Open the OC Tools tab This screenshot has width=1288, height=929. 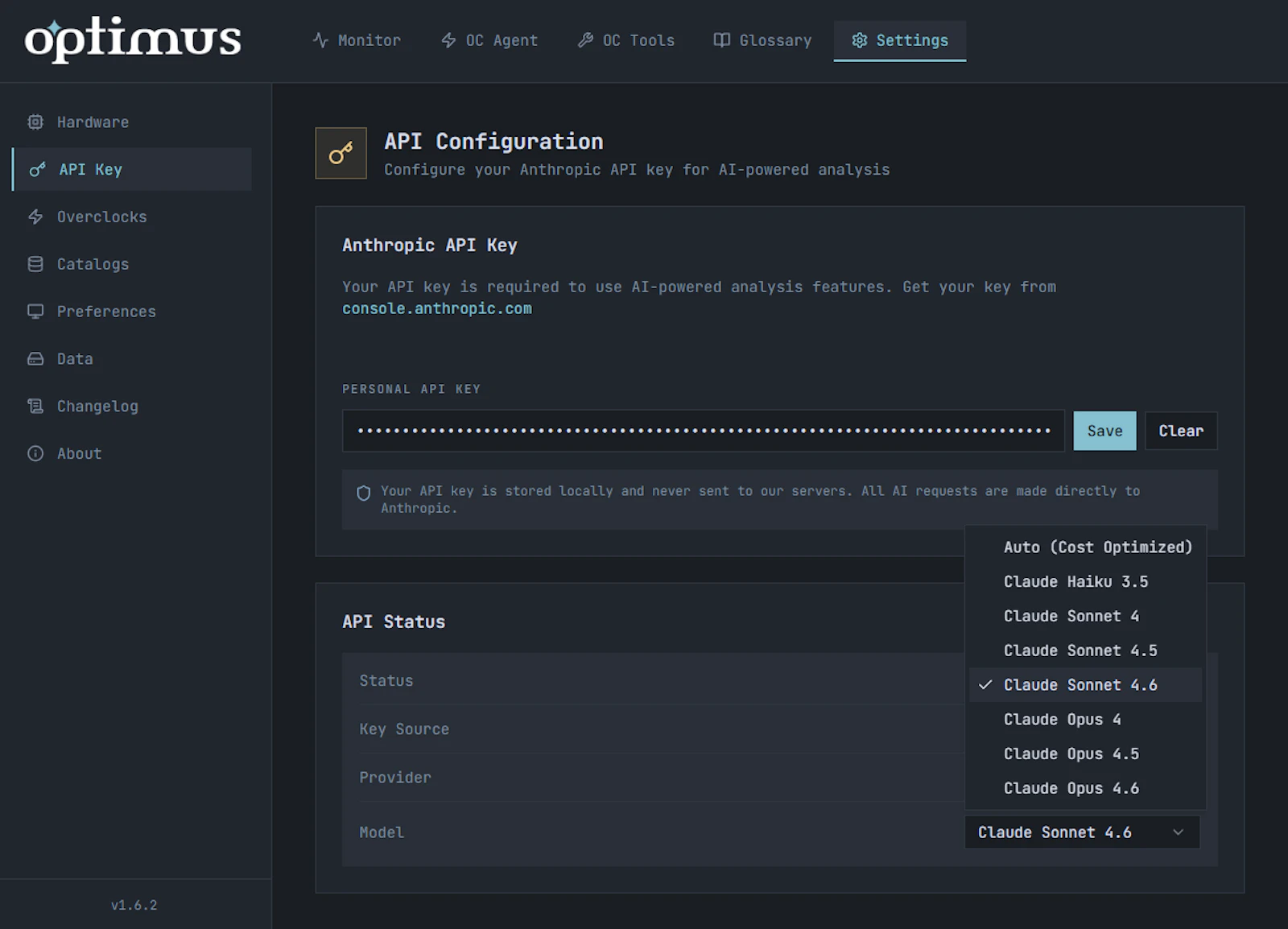(626, 40)
